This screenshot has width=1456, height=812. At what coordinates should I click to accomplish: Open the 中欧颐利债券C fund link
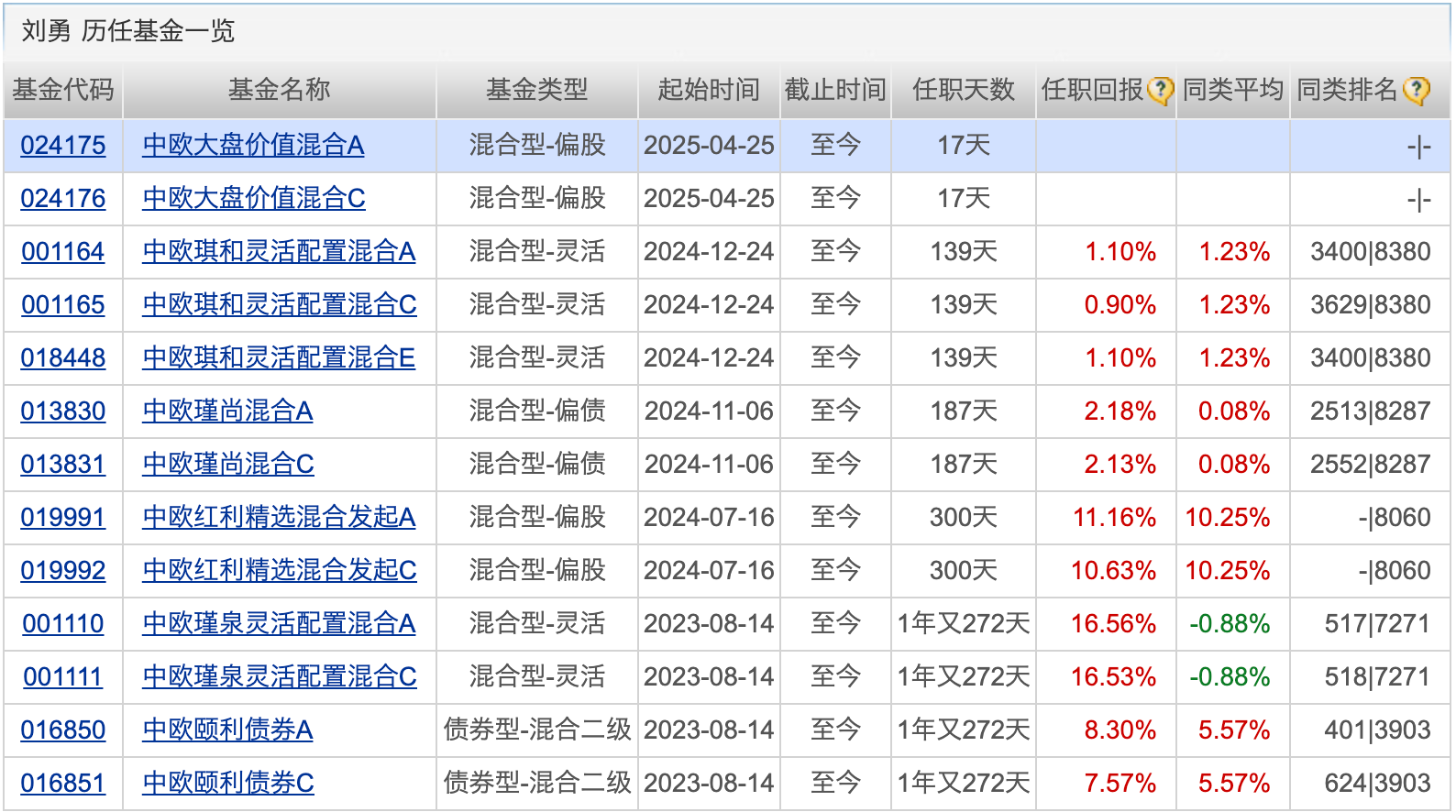point(228,783)
